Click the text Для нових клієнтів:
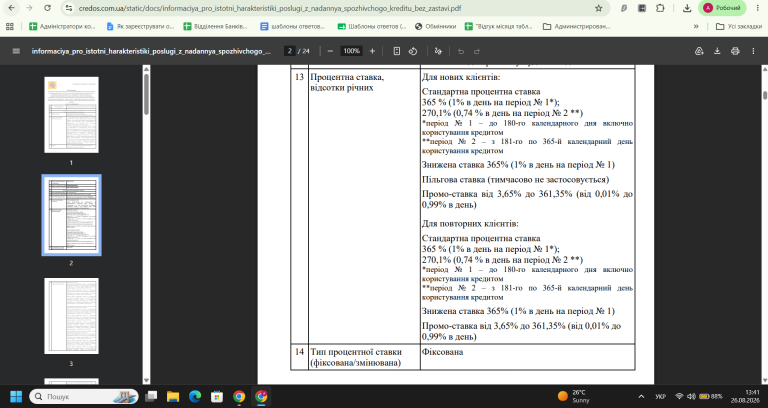This screenshot has width=768, height=408. tap(461, 77)
